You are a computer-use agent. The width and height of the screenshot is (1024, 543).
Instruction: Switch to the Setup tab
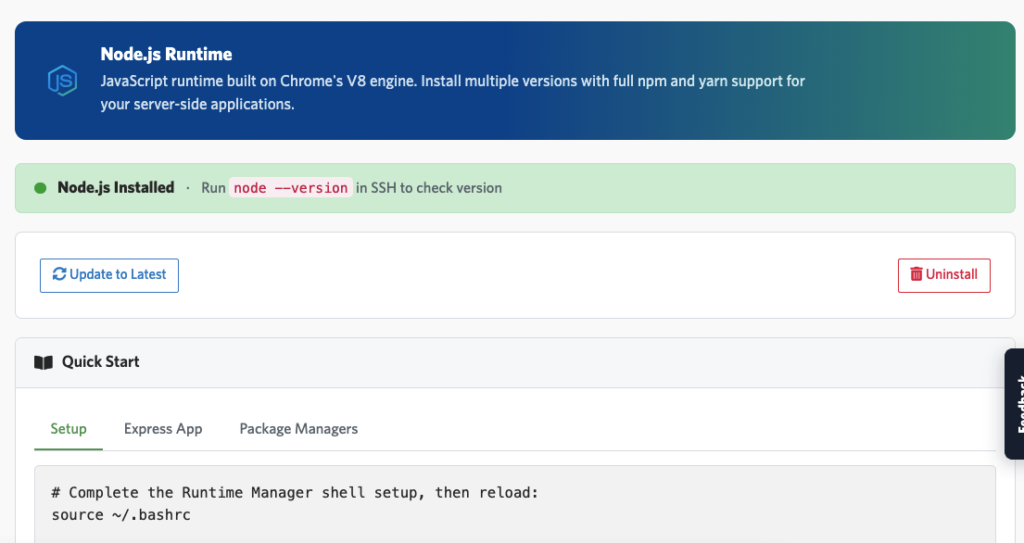pos(69,429)
